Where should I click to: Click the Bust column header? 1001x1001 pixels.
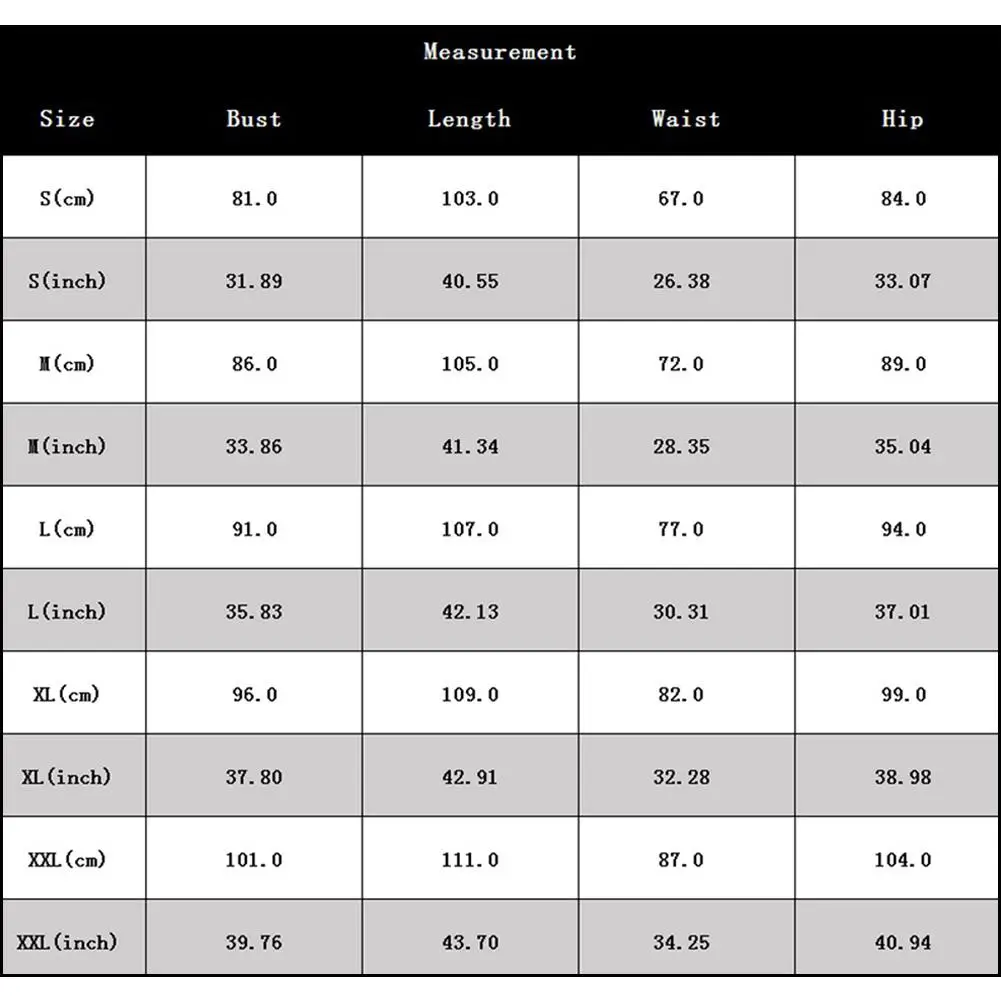[x=253, y=119]
